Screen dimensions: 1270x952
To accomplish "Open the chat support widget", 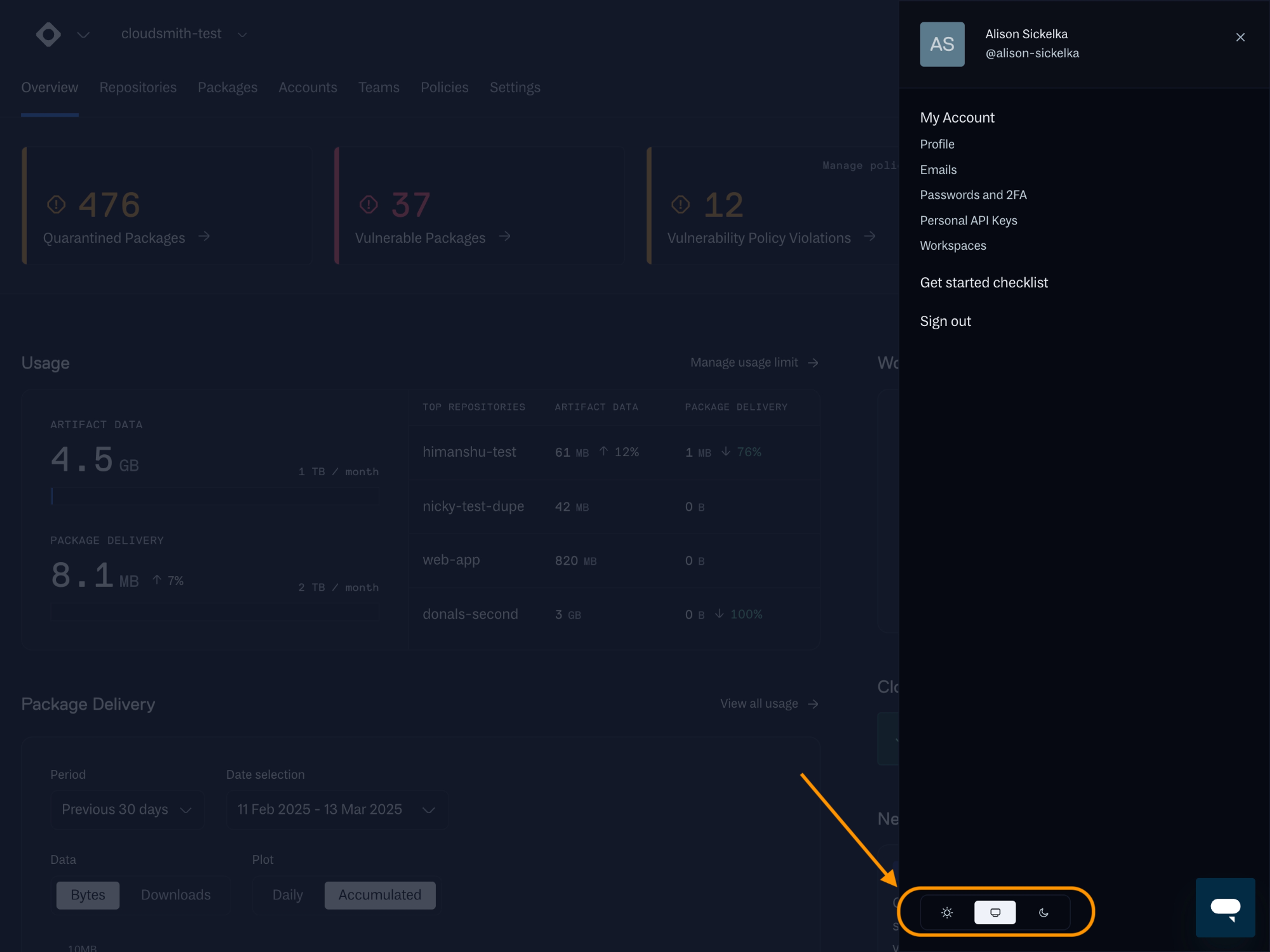I will [1225, 907].
